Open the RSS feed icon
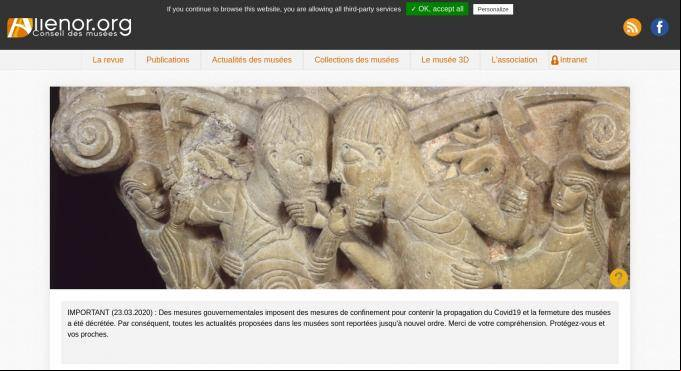The image size is (681, 371). pos(632,27)
